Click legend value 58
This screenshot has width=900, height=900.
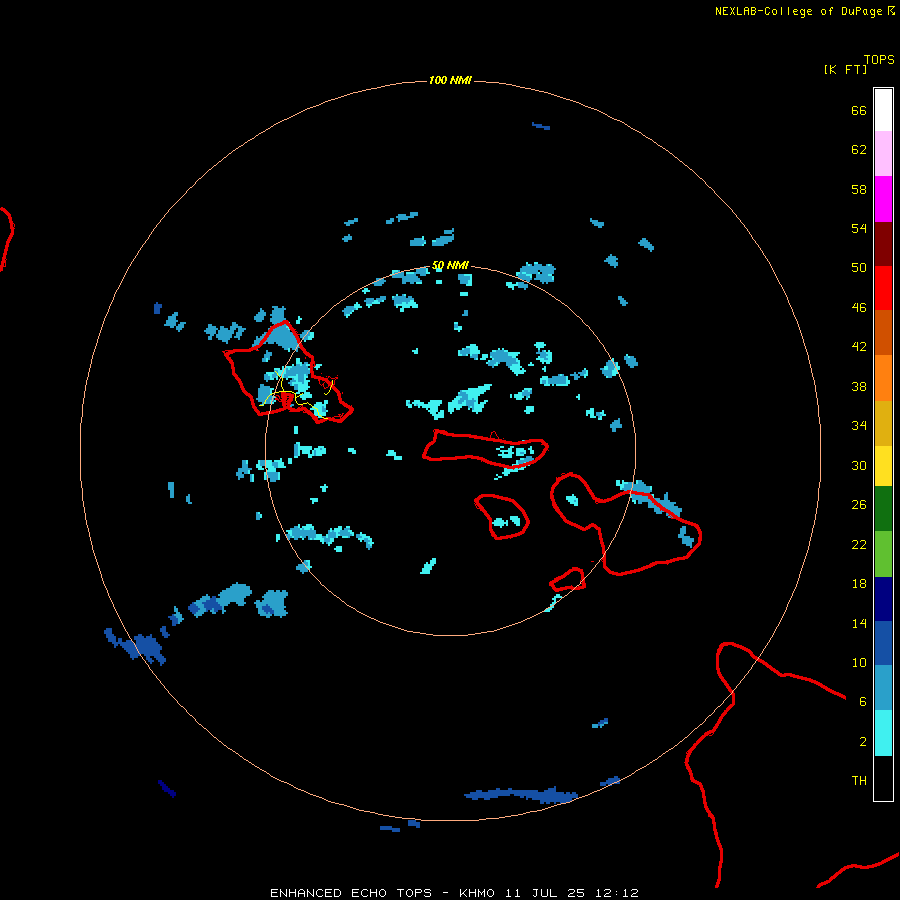coord(859,189)
